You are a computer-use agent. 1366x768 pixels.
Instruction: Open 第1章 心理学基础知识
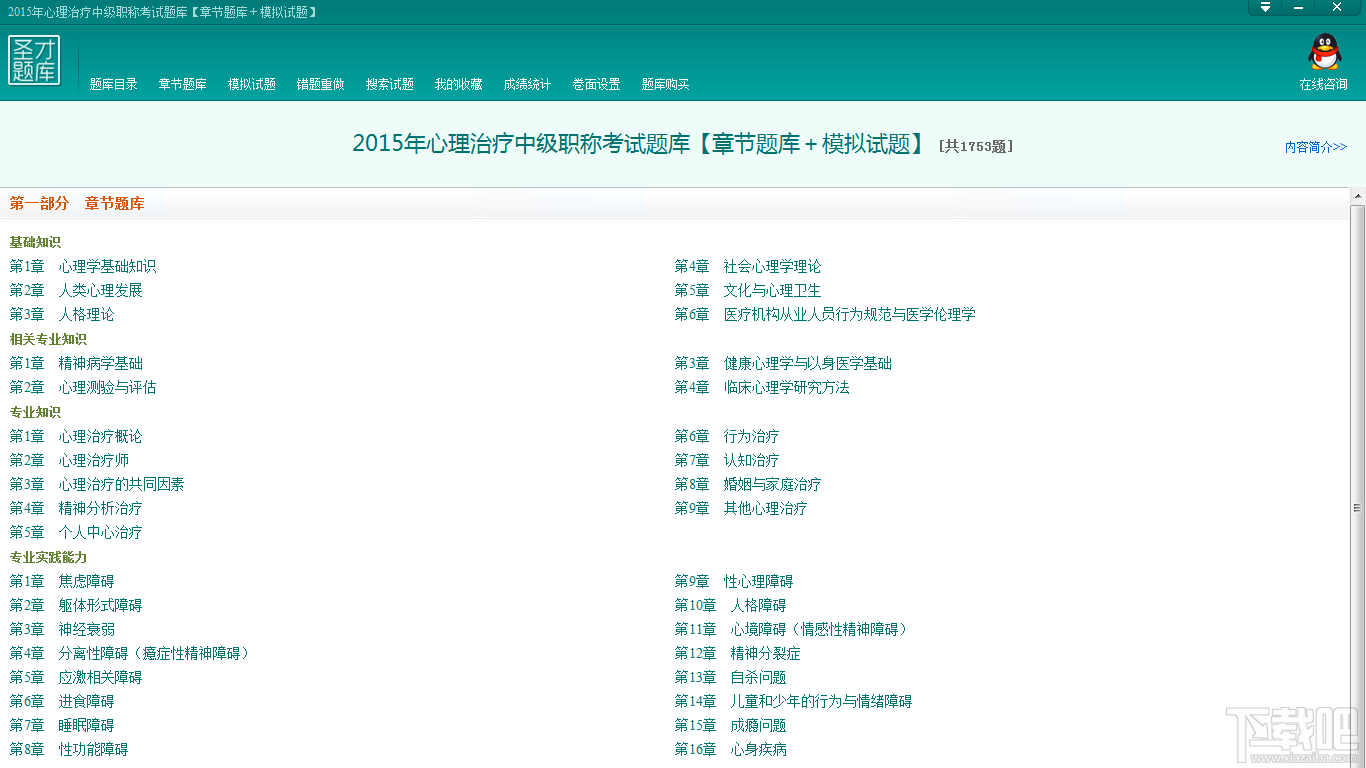pos(83,266)
